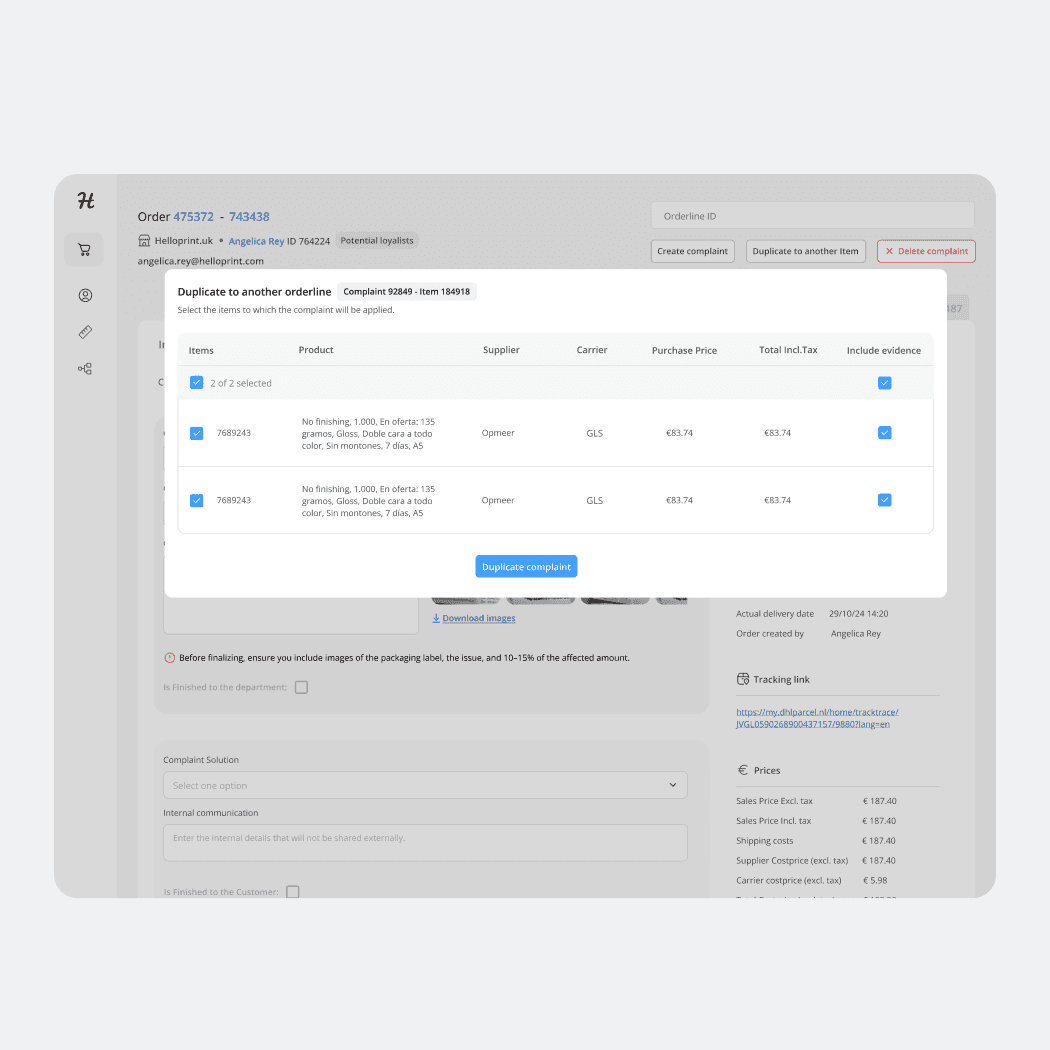This screenshot has height=1050, width=1050.
Task: Open the ruler tool in the sidebar
Action: pyautogui.click(x=84, y=331)
